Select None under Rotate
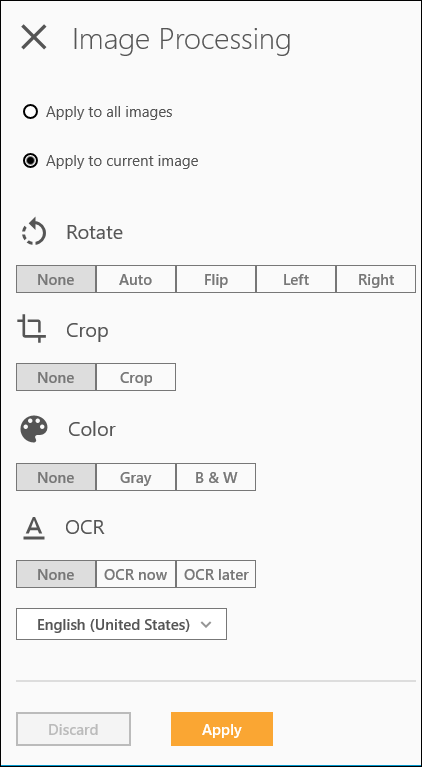Viewport: 422px width, 767px height. [56, 279]
